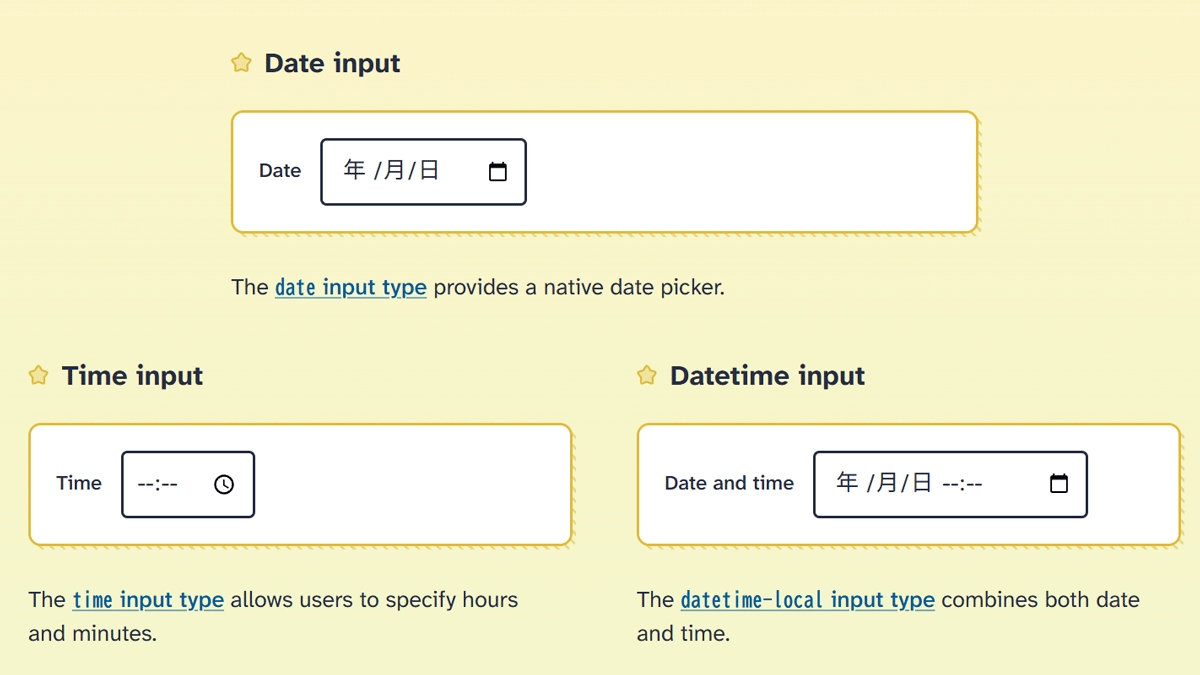Open the calendar picker in the Date and time field
This screenshot has width=1200, height=675.
[1059, 484]
